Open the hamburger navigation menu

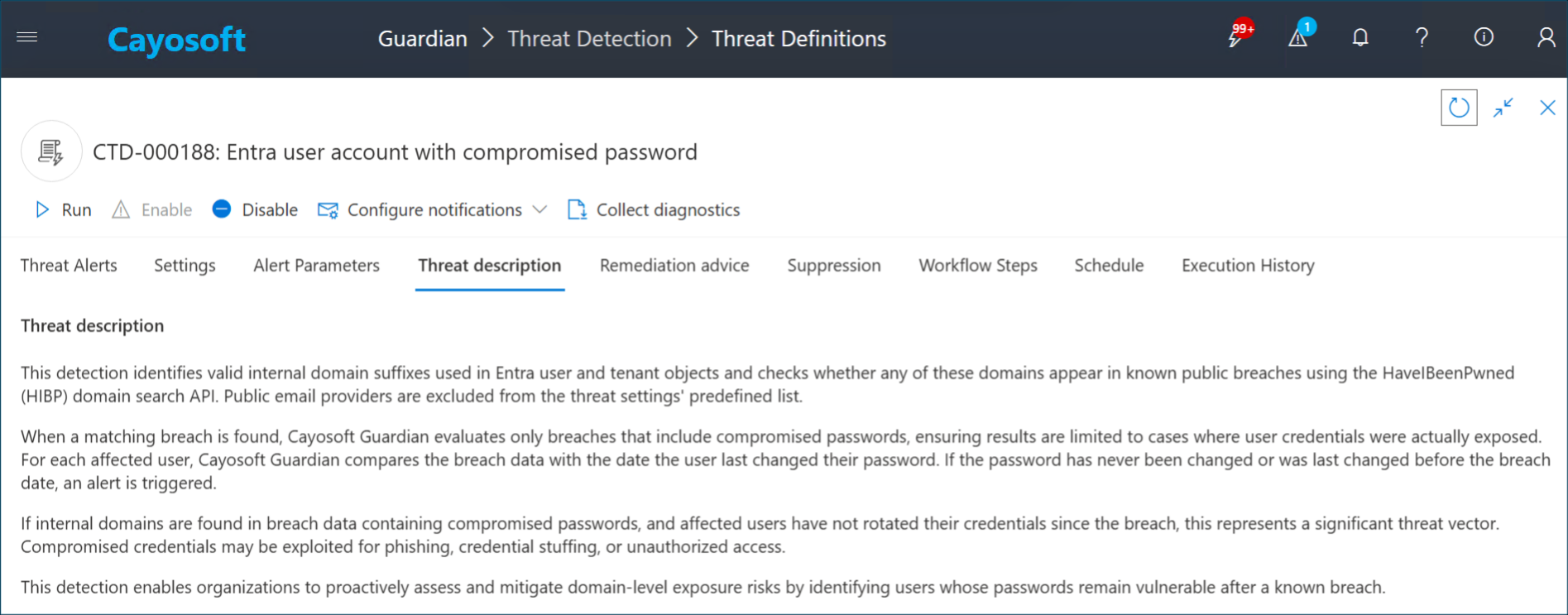pyautogui.click(x=27, y=37)
